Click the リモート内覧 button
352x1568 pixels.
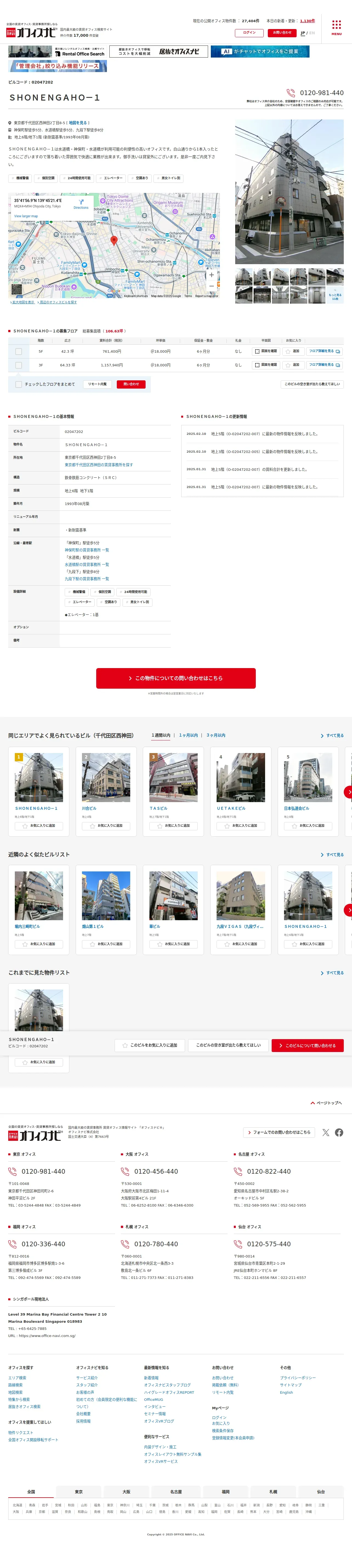[x=97, y=385]
